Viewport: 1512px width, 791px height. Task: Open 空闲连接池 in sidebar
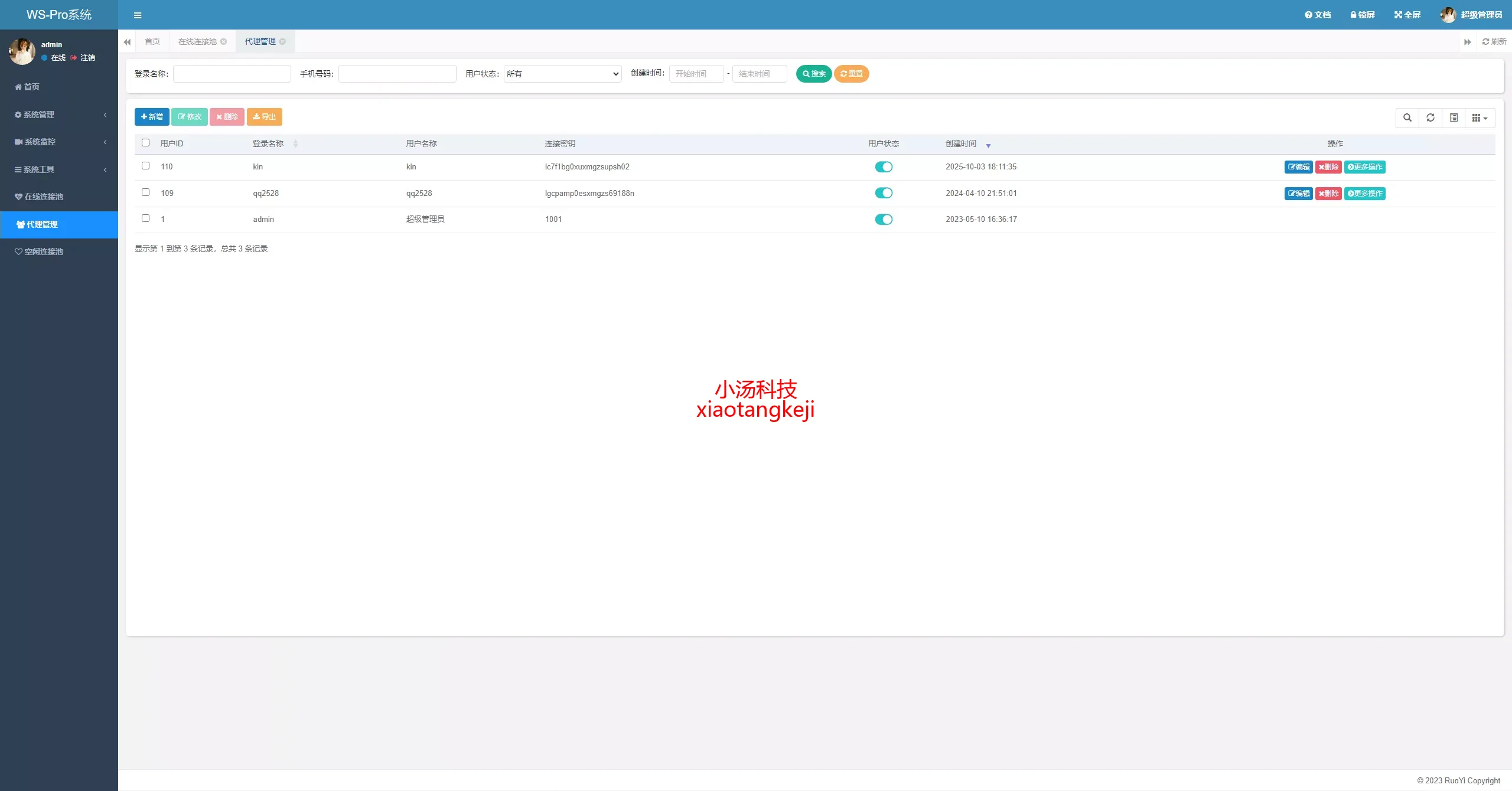[44, 251]
